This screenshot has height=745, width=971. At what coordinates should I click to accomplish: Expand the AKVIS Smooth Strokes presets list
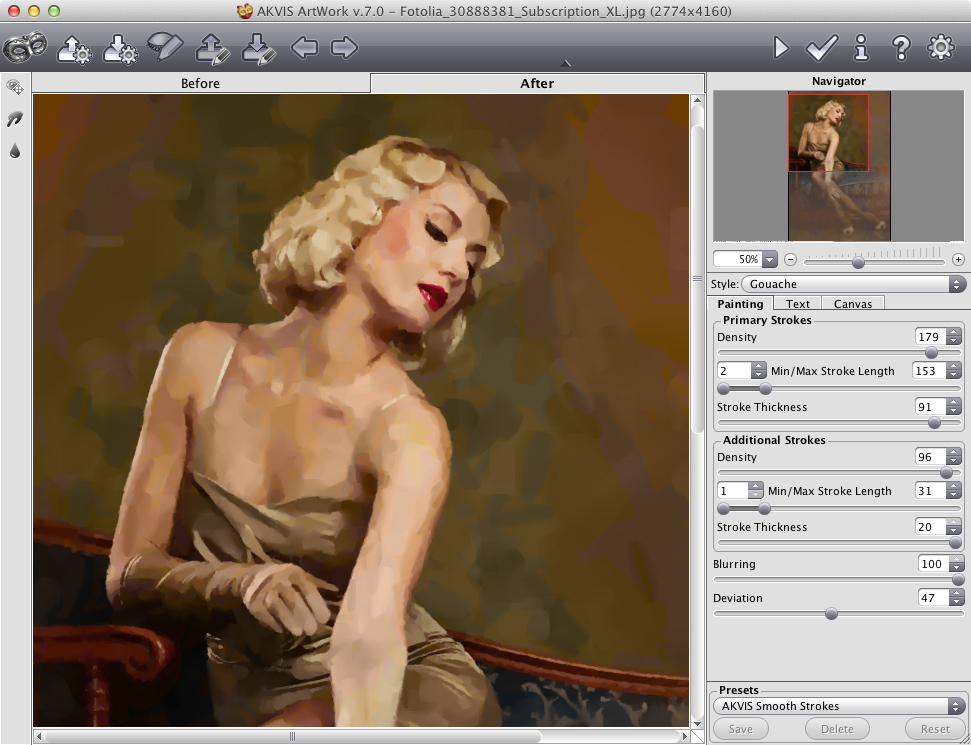point(838,706)
